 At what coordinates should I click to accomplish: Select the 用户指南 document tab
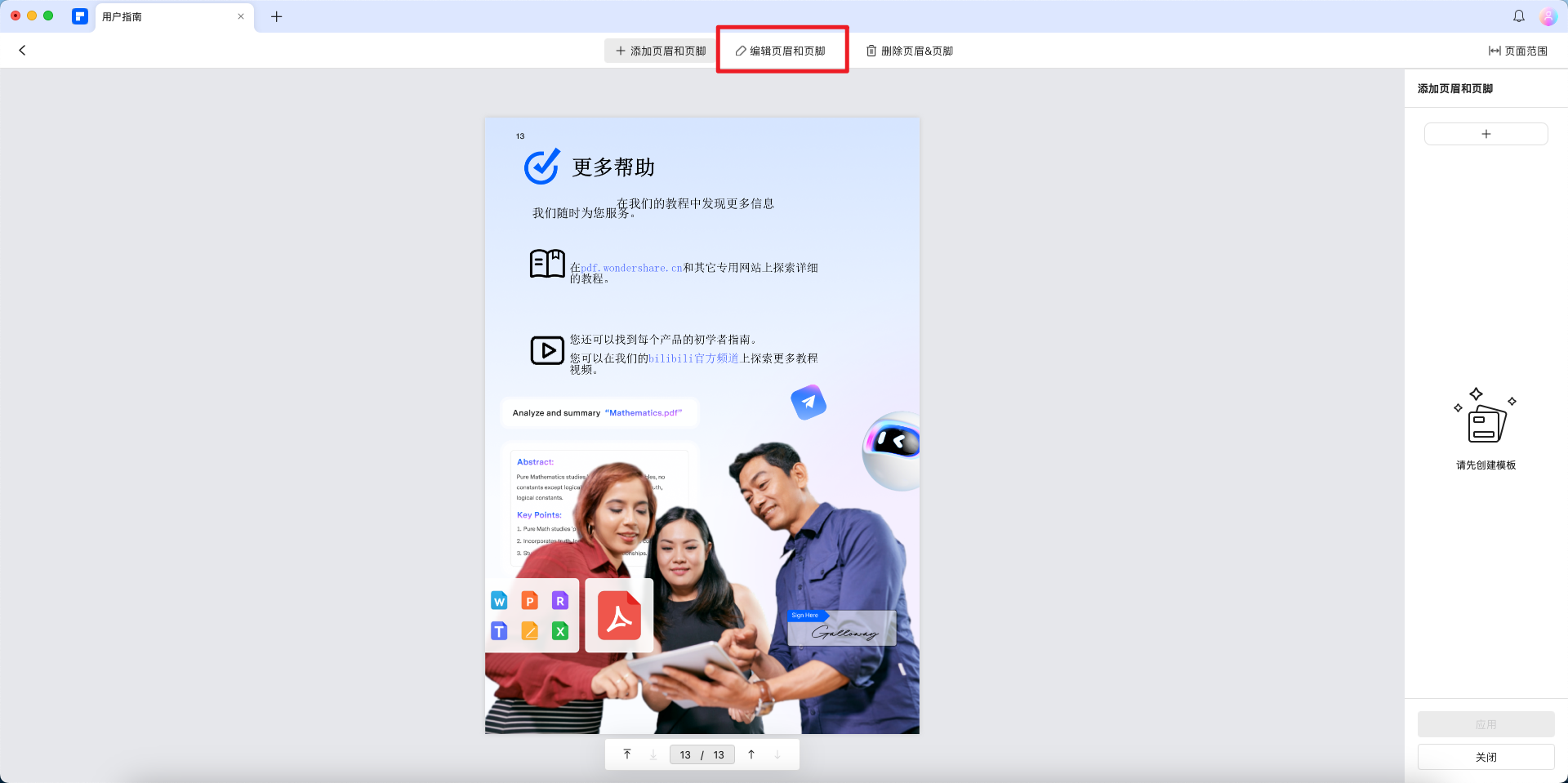131,16
